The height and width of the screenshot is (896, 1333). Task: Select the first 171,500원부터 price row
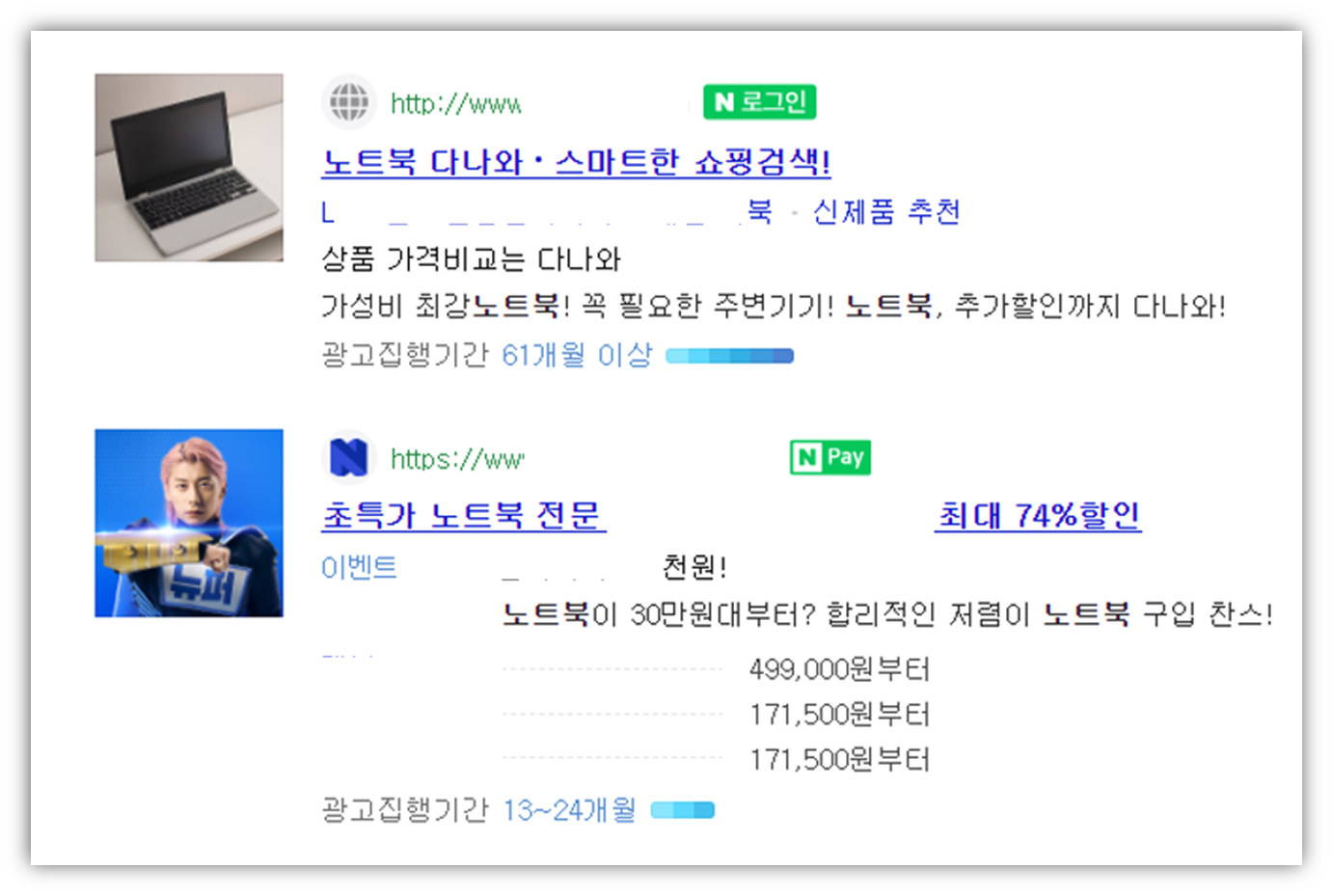[717, 715]
